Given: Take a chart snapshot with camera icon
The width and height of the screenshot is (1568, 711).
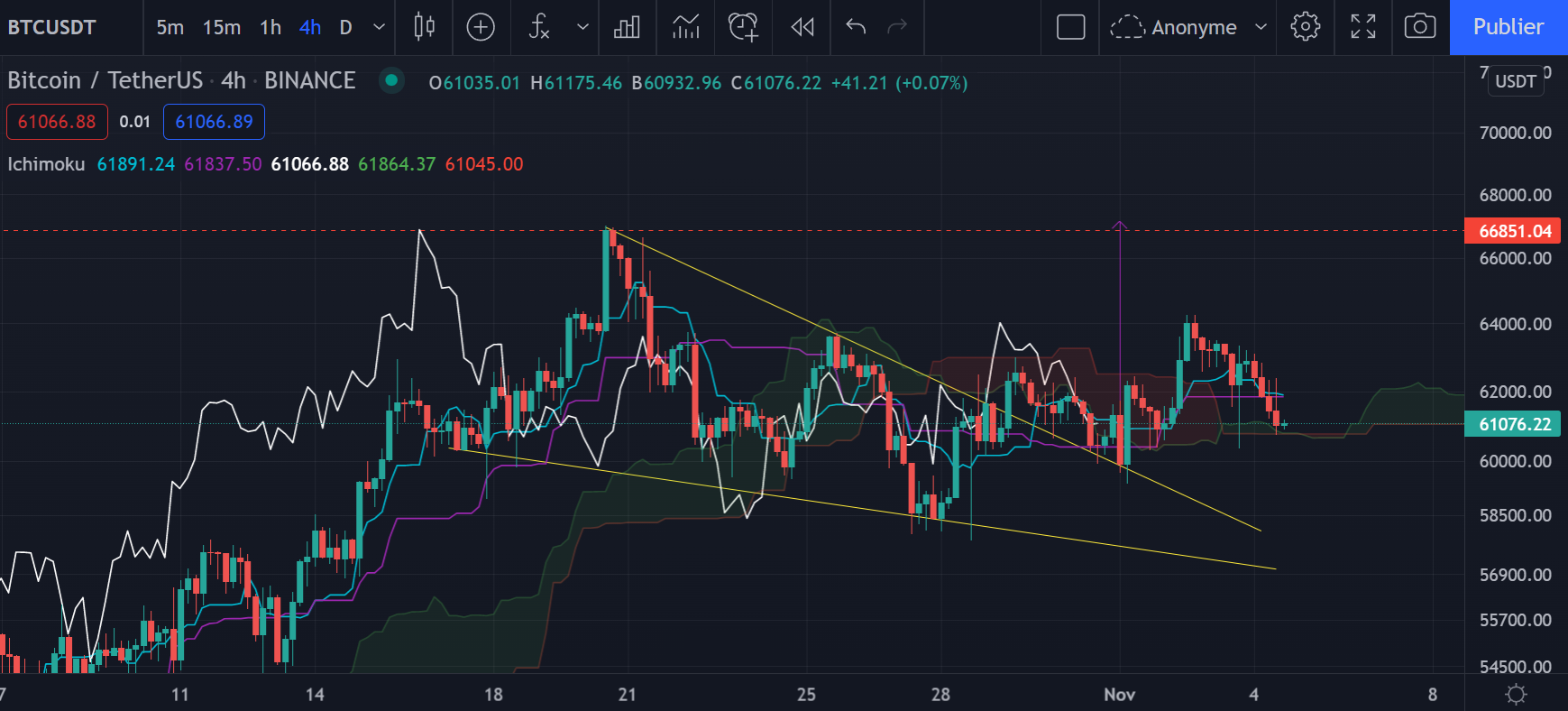Looking at the screenshot, I should point(1420,27).
